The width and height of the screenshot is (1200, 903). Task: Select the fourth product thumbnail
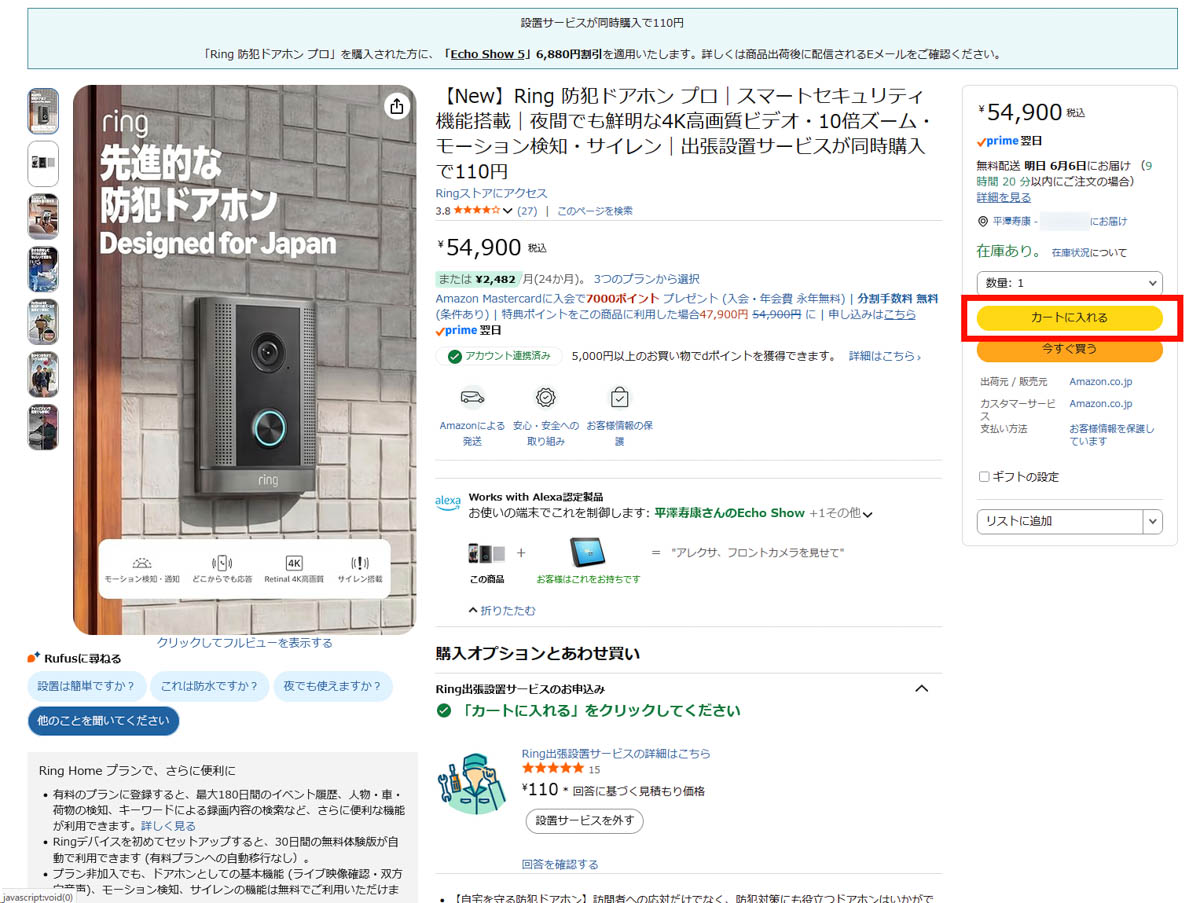pos(43,269)
